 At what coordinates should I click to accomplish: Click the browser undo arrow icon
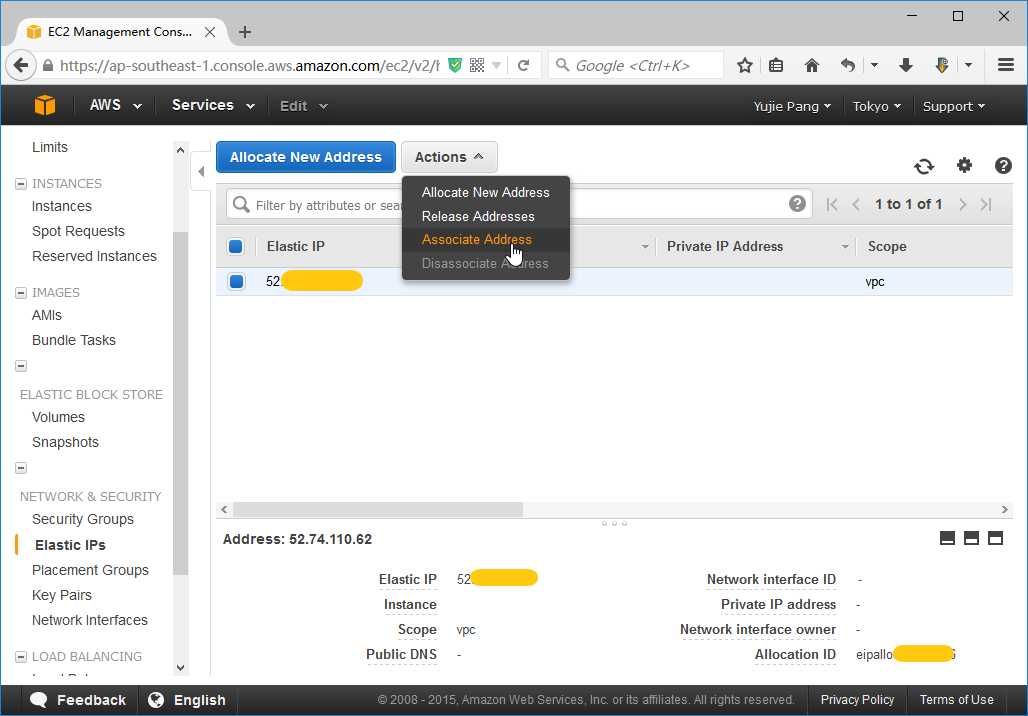tap(848, 66)
